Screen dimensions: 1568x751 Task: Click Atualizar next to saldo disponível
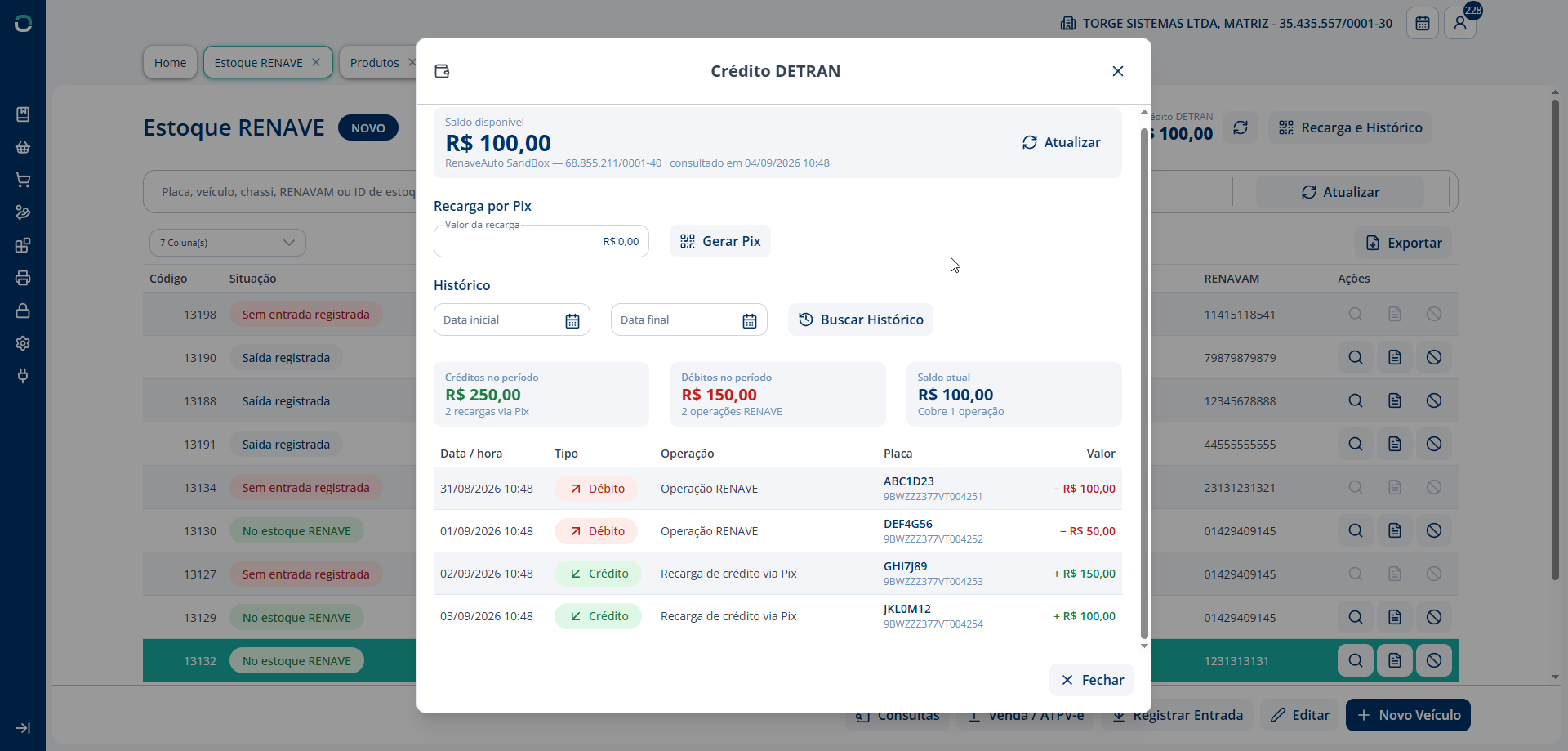[1061, 142]
